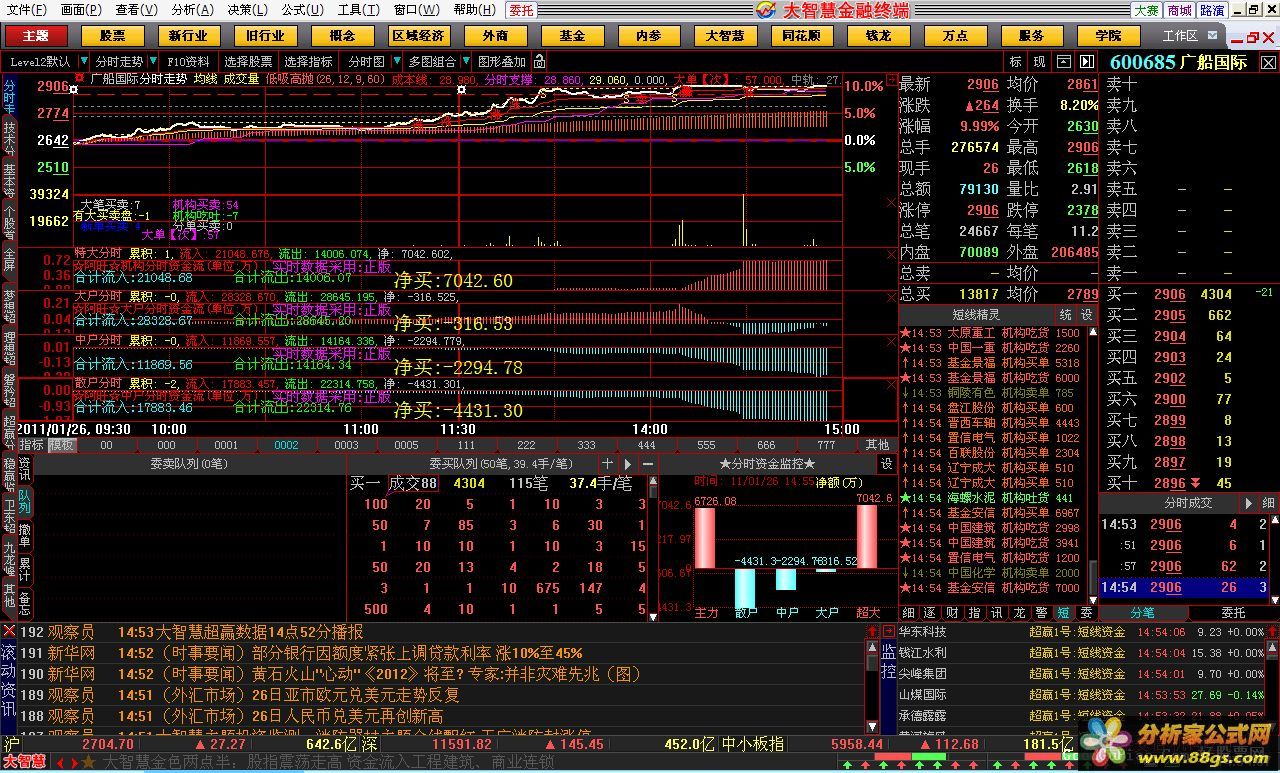
Task: Open the 公式(U) menu
Action: [x=302, y=10]
